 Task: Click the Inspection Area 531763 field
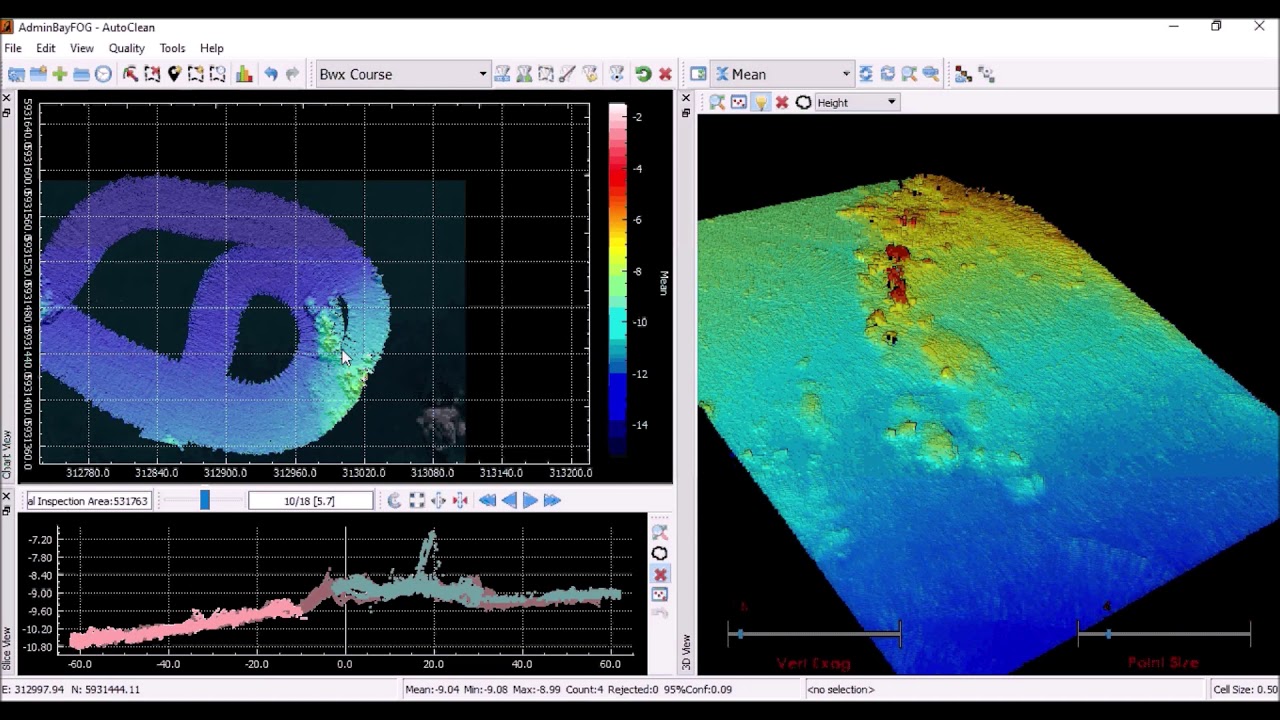pos(88,501)
